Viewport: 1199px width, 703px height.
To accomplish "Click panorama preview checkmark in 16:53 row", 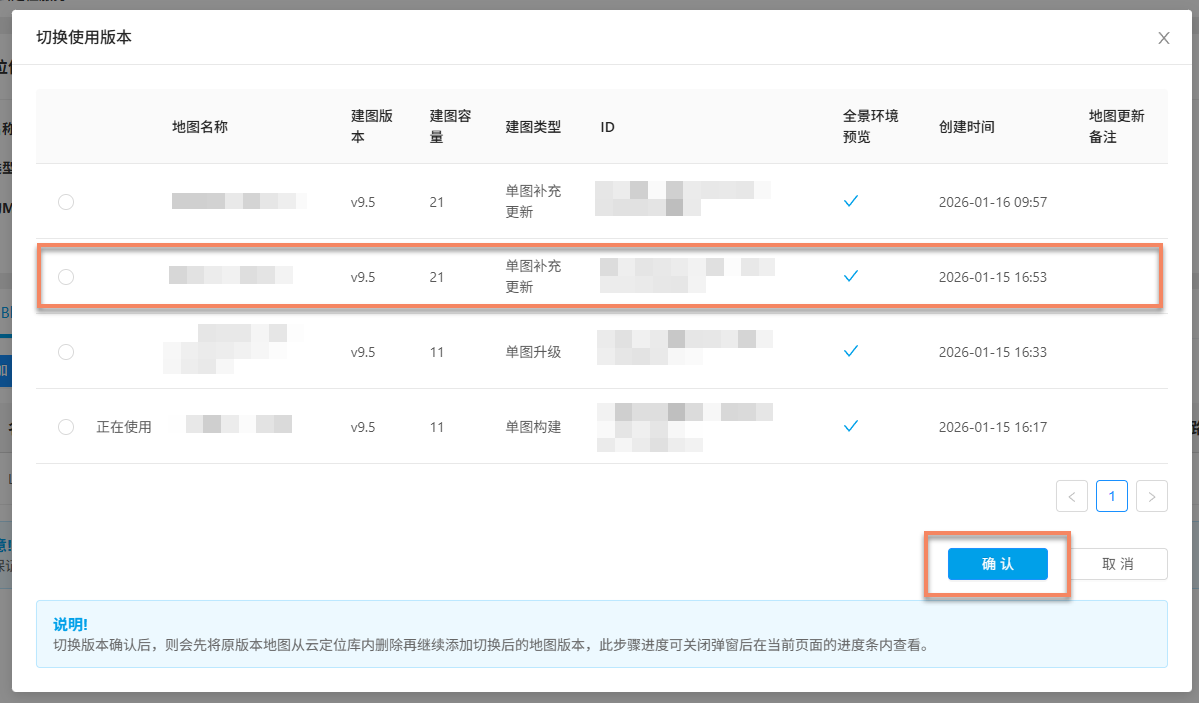I will pyautogui.click(x=851, y=277).
